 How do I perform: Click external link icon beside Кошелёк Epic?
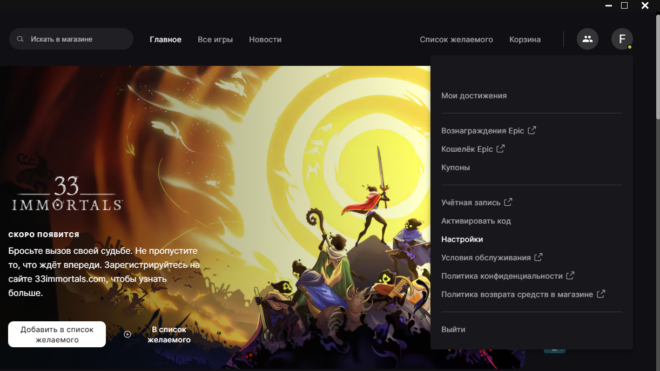click(x=500, y=149)
